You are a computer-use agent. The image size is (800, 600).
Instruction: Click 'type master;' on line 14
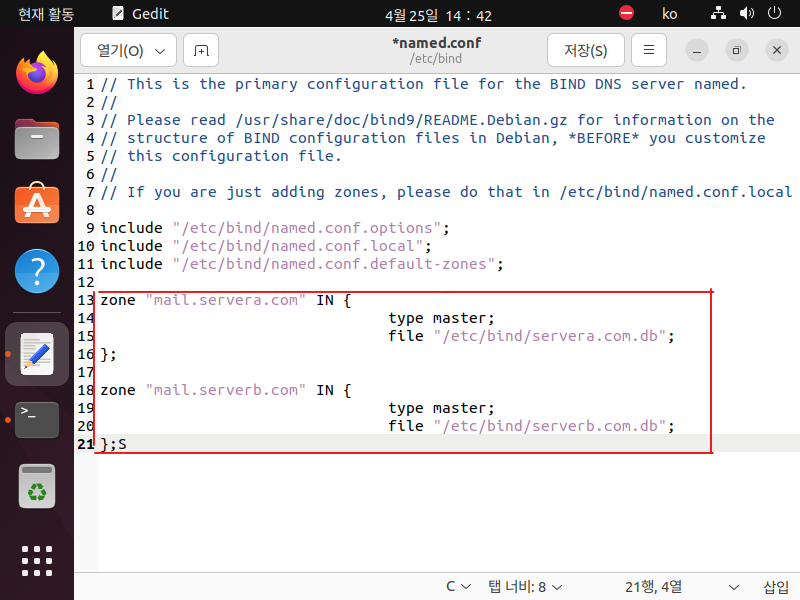click(441, 318)
